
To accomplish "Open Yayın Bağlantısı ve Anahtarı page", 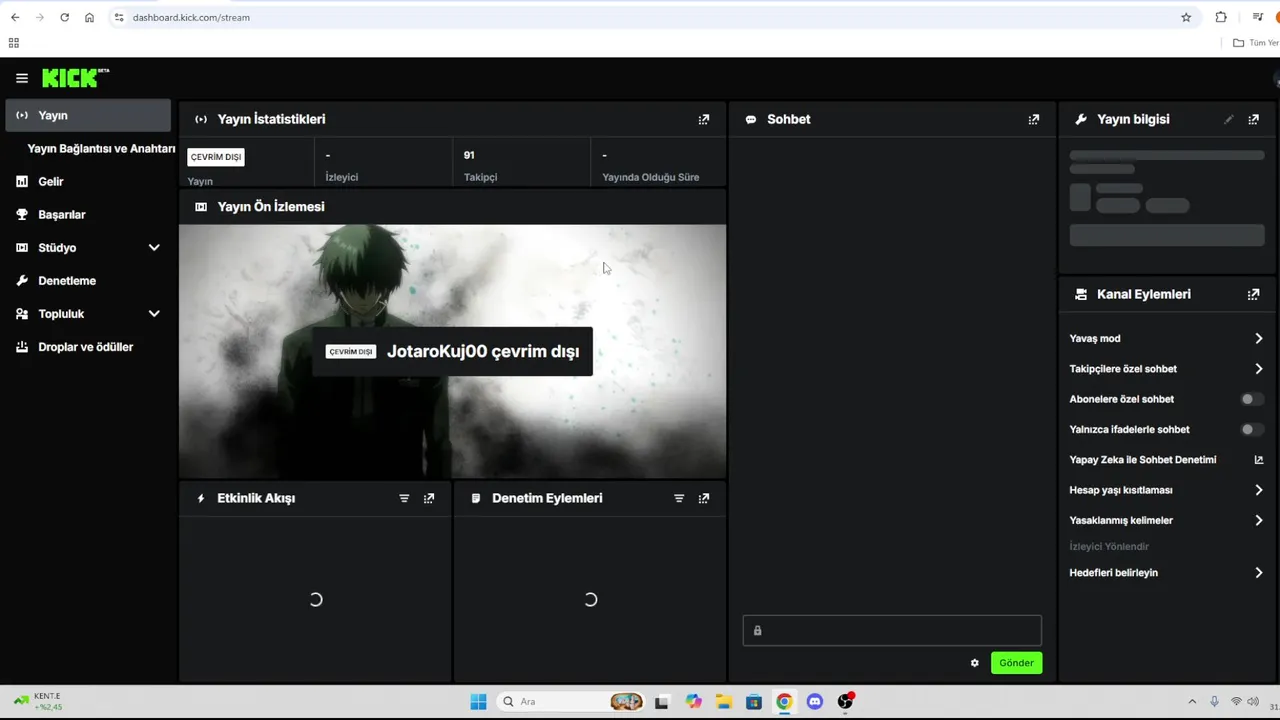I will [x=101, y=148].
